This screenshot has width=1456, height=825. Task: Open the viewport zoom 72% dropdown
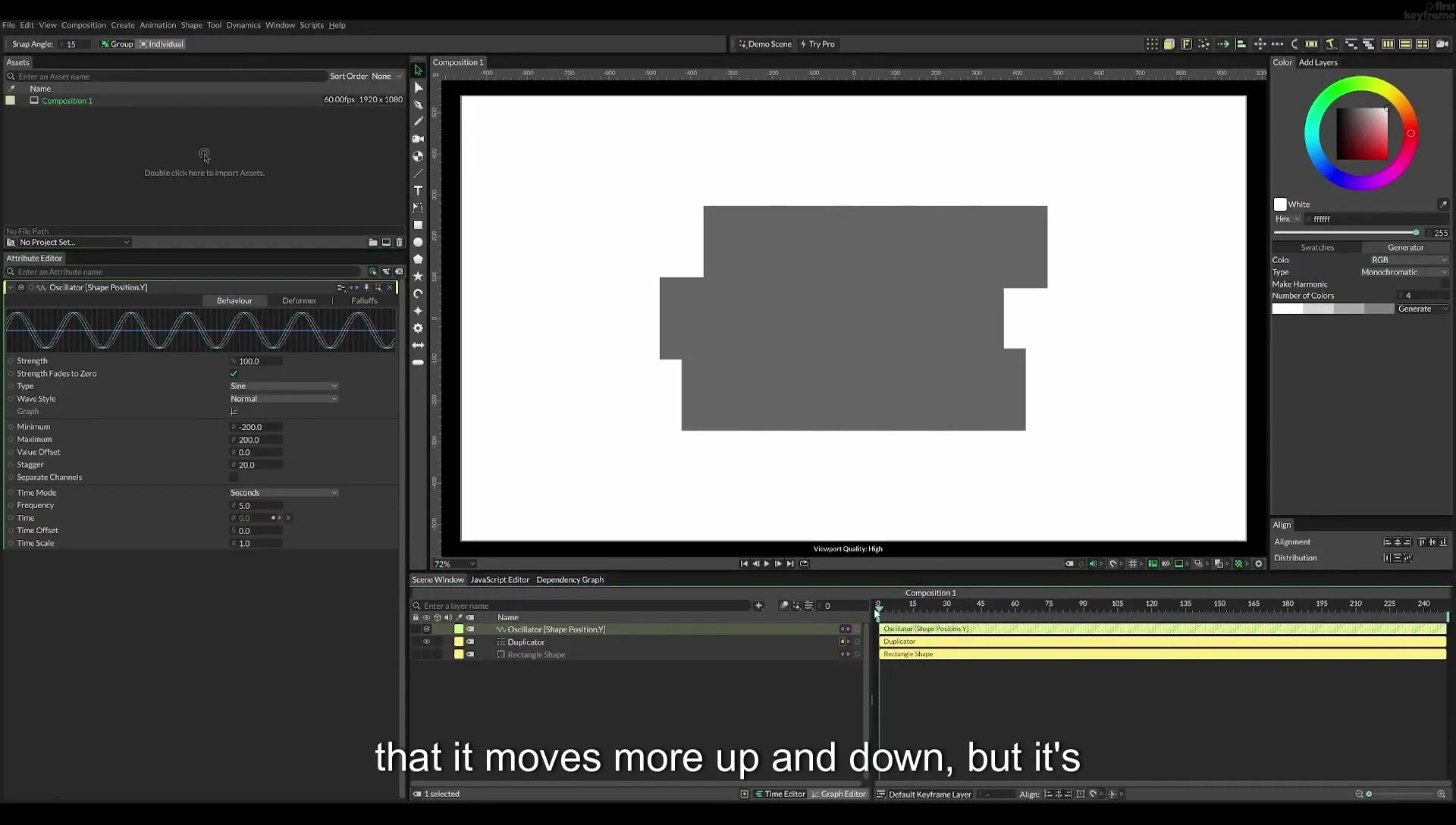click(454, 564)
